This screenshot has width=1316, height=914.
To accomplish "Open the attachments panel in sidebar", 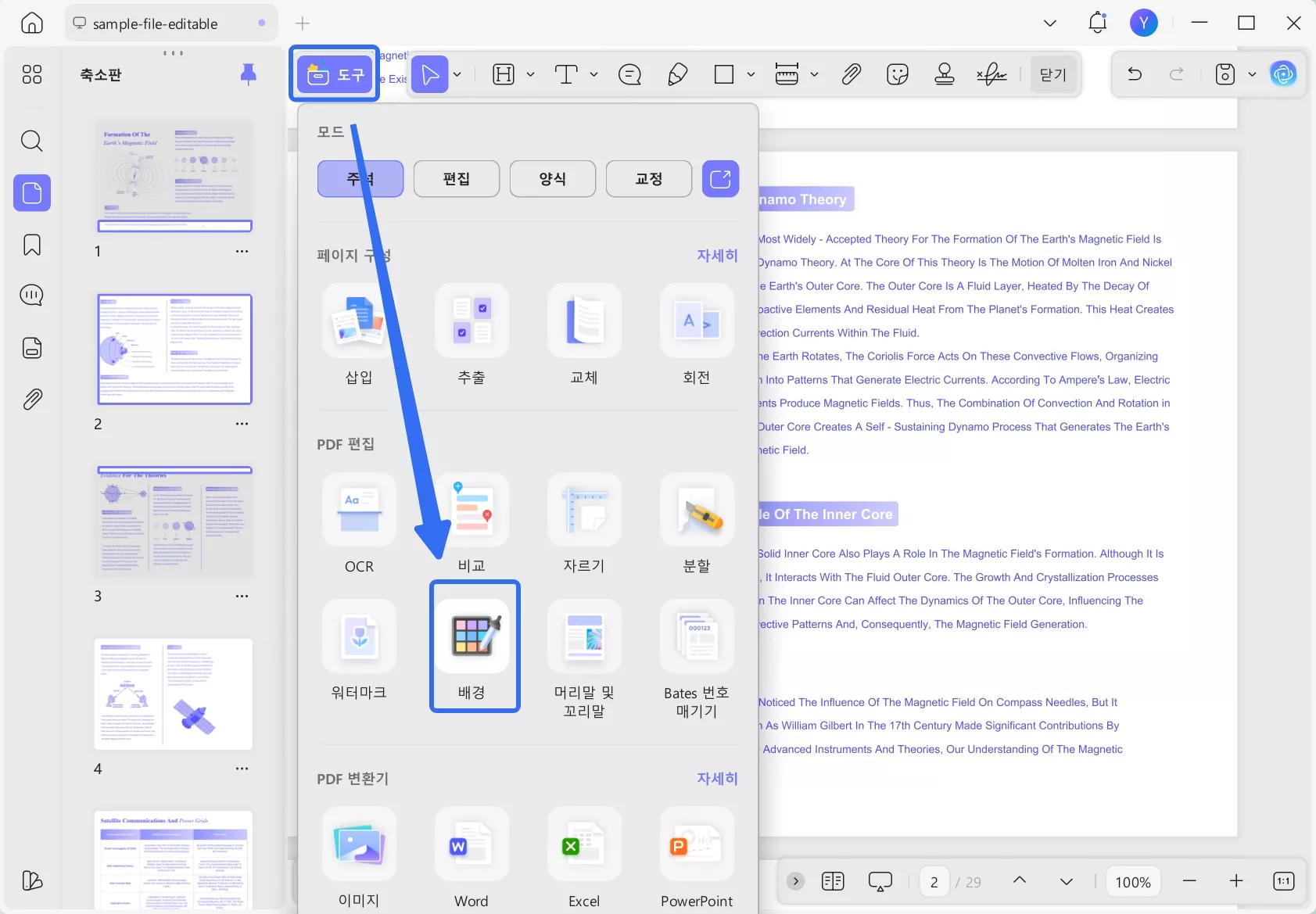I will [32, 400].
